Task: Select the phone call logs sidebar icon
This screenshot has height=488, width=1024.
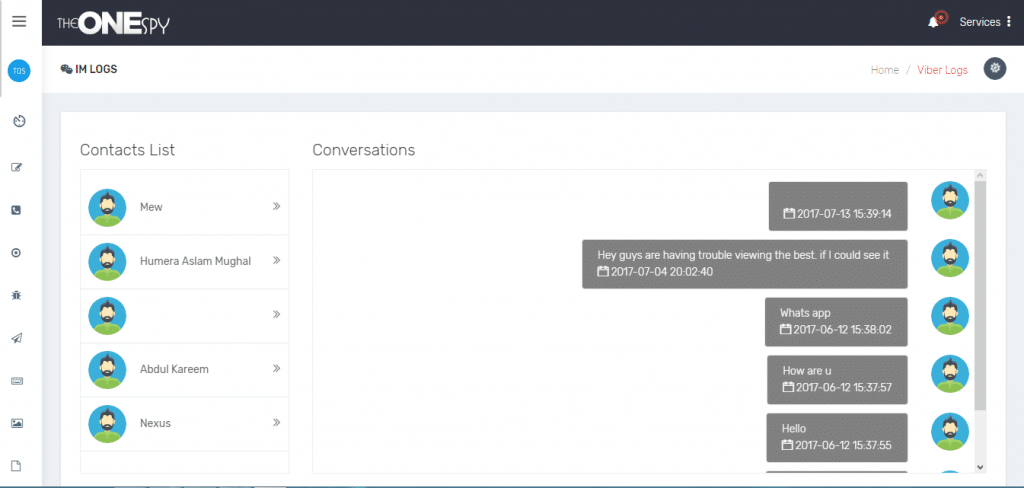Action: [x=16, y=210]
